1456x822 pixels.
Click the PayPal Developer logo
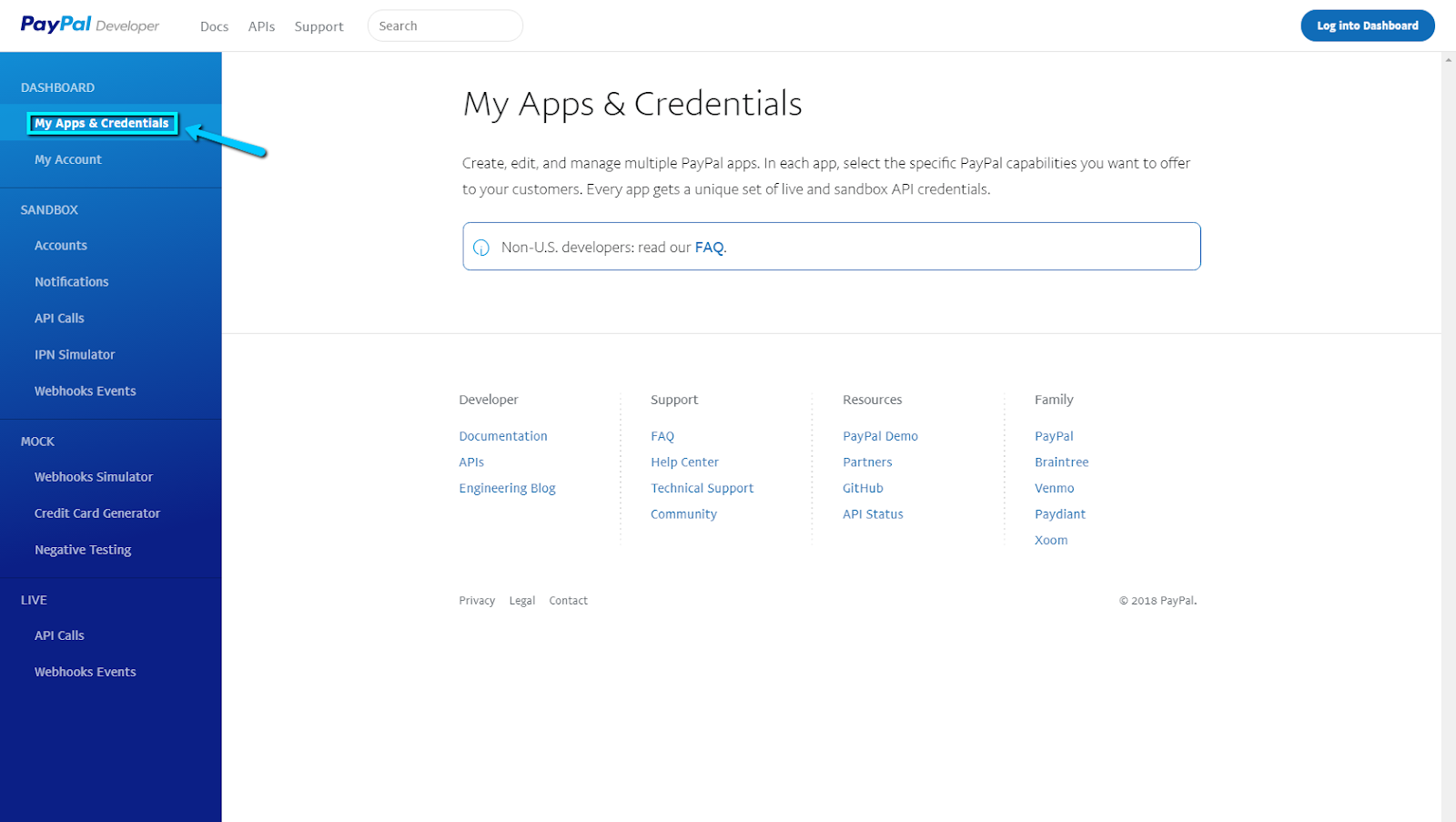point(90,25)
